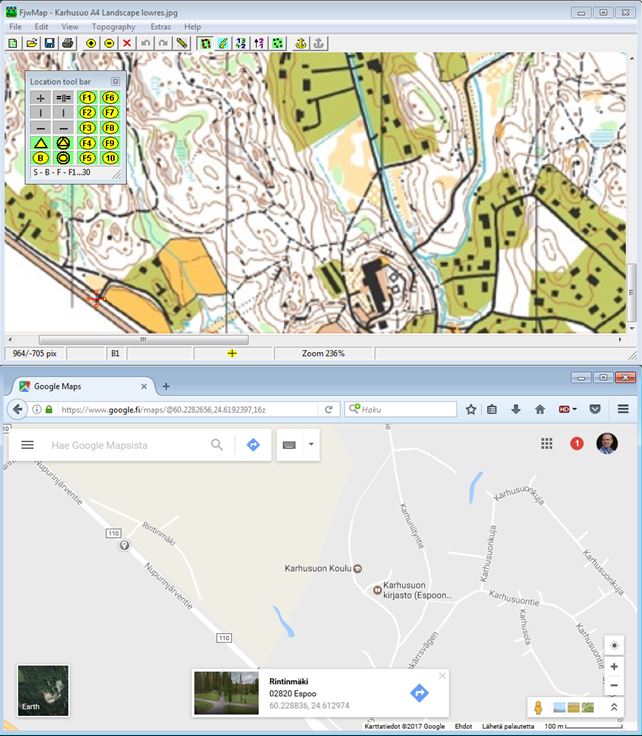This screenshot has width=642, height=736.
Task: Choose the B marker in Location tool bar
Action: click(x=41, y=158)
